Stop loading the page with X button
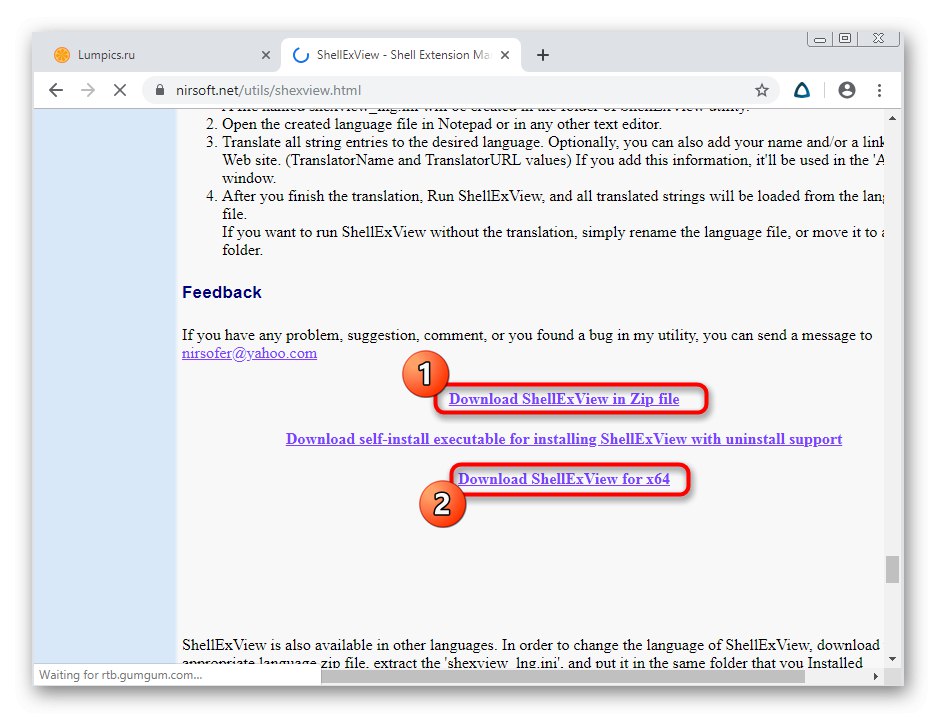936x718 pixels. [120, 90]
